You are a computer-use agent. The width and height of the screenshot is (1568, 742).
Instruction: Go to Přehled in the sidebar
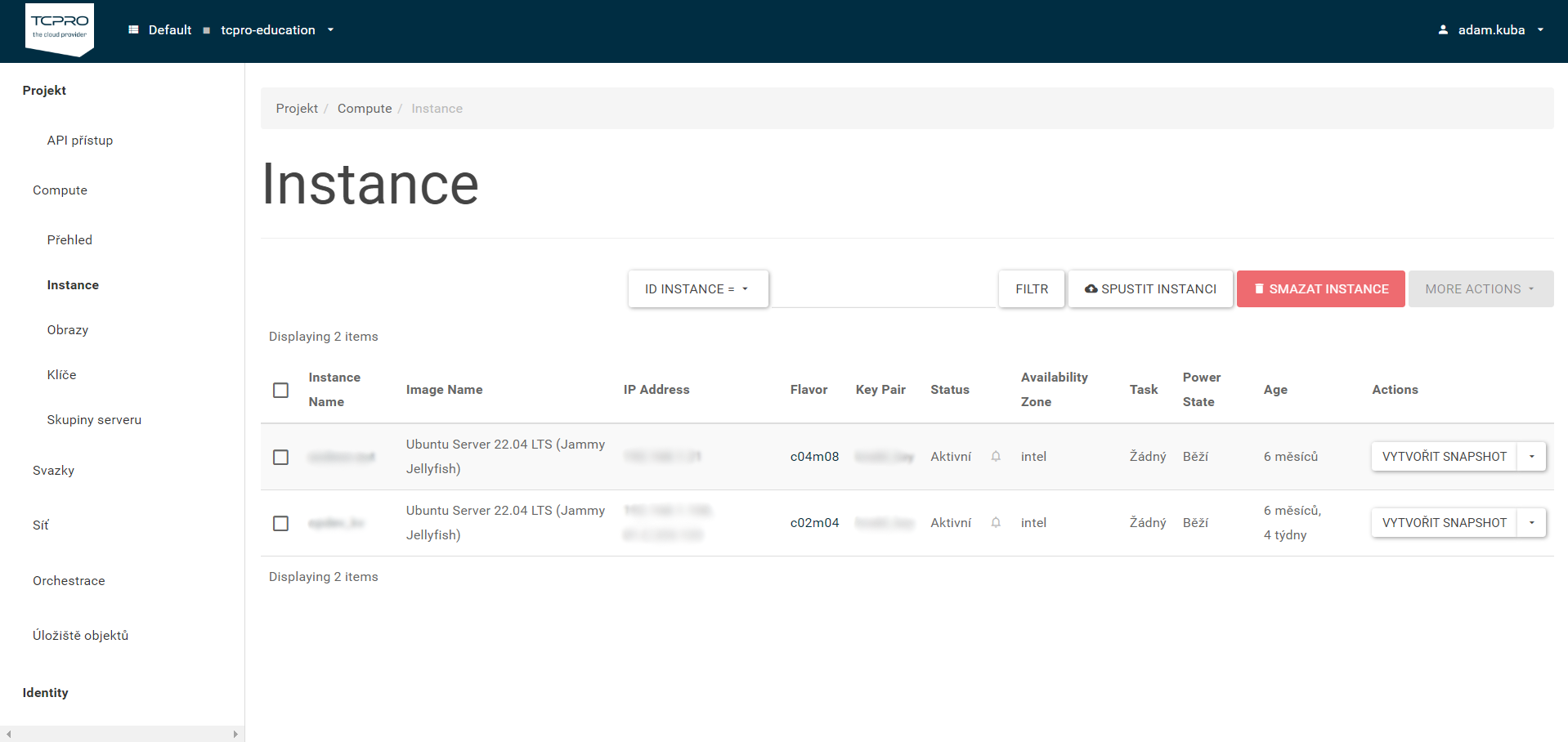tap(69, 239)
